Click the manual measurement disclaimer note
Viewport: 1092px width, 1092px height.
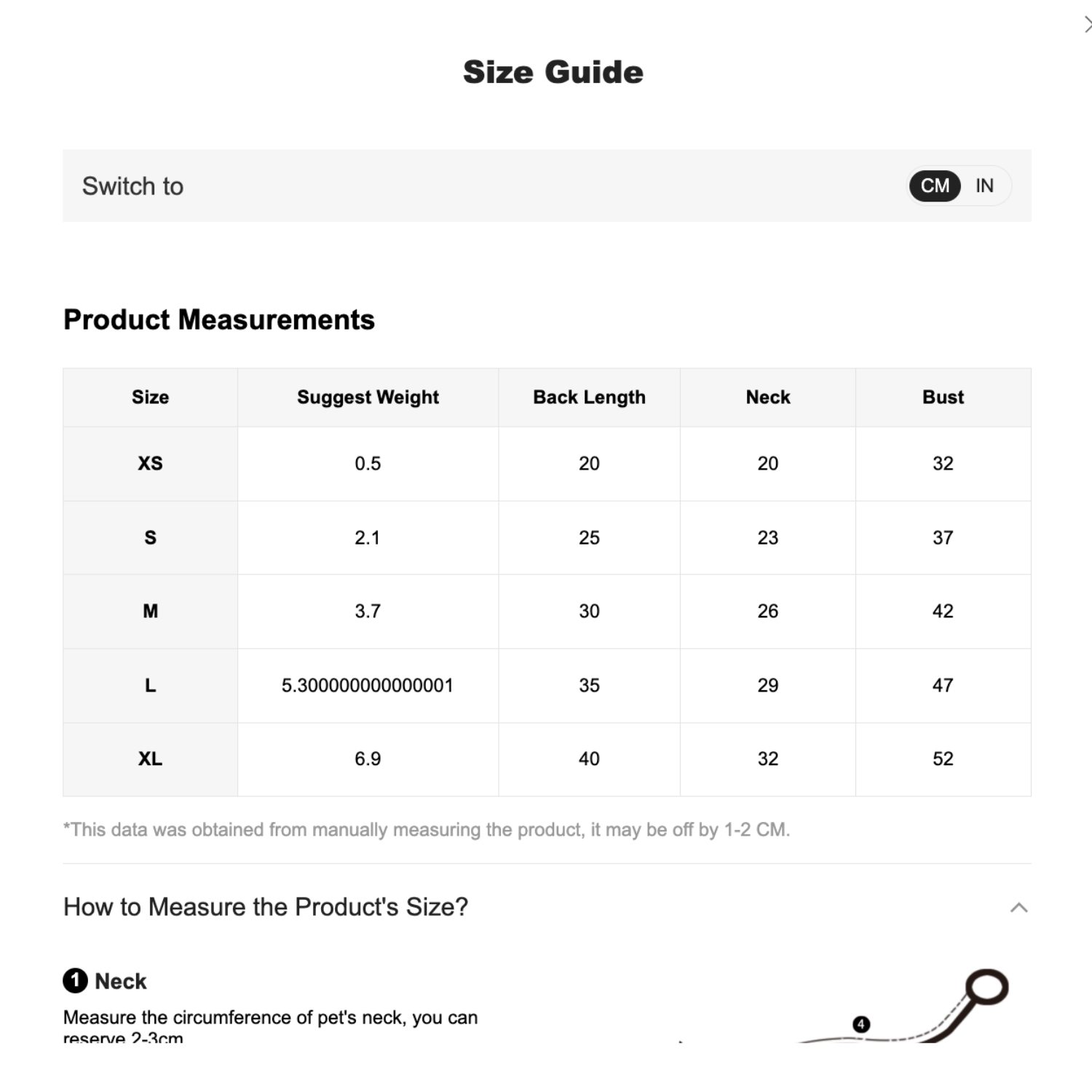[x=427, y=830]
